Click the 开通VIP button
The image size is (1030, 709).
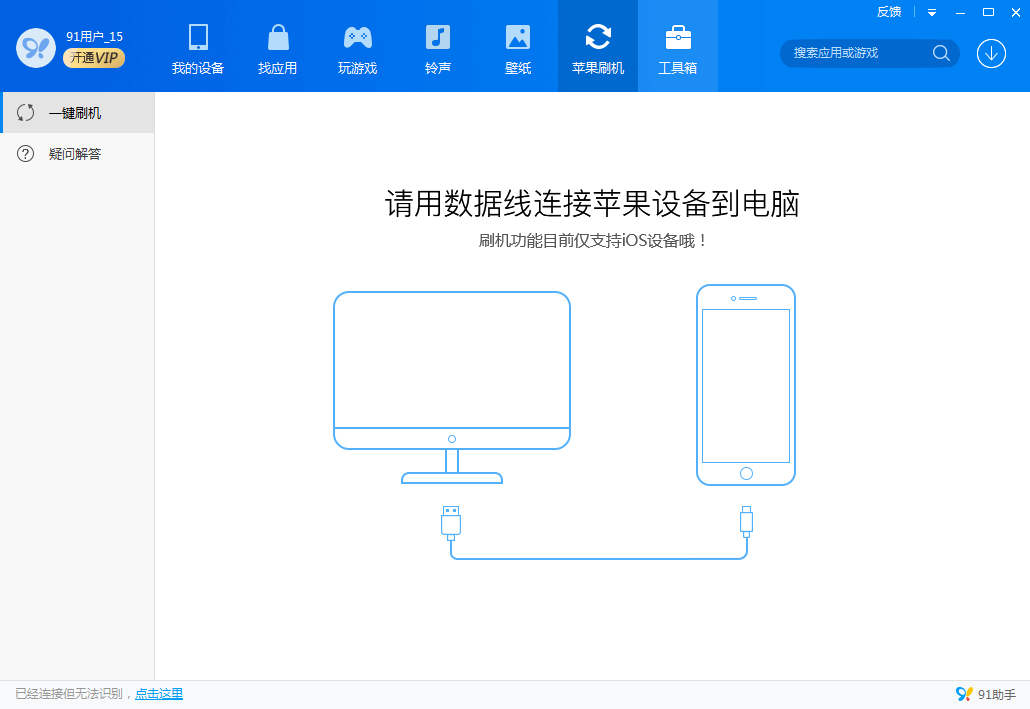click(94, 58)
